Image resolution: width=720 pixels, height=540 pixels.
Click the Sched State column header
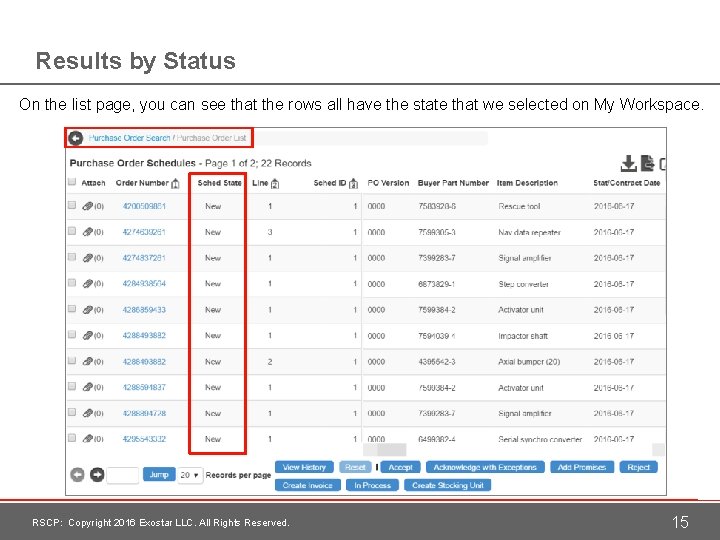[x=219, y=183]
